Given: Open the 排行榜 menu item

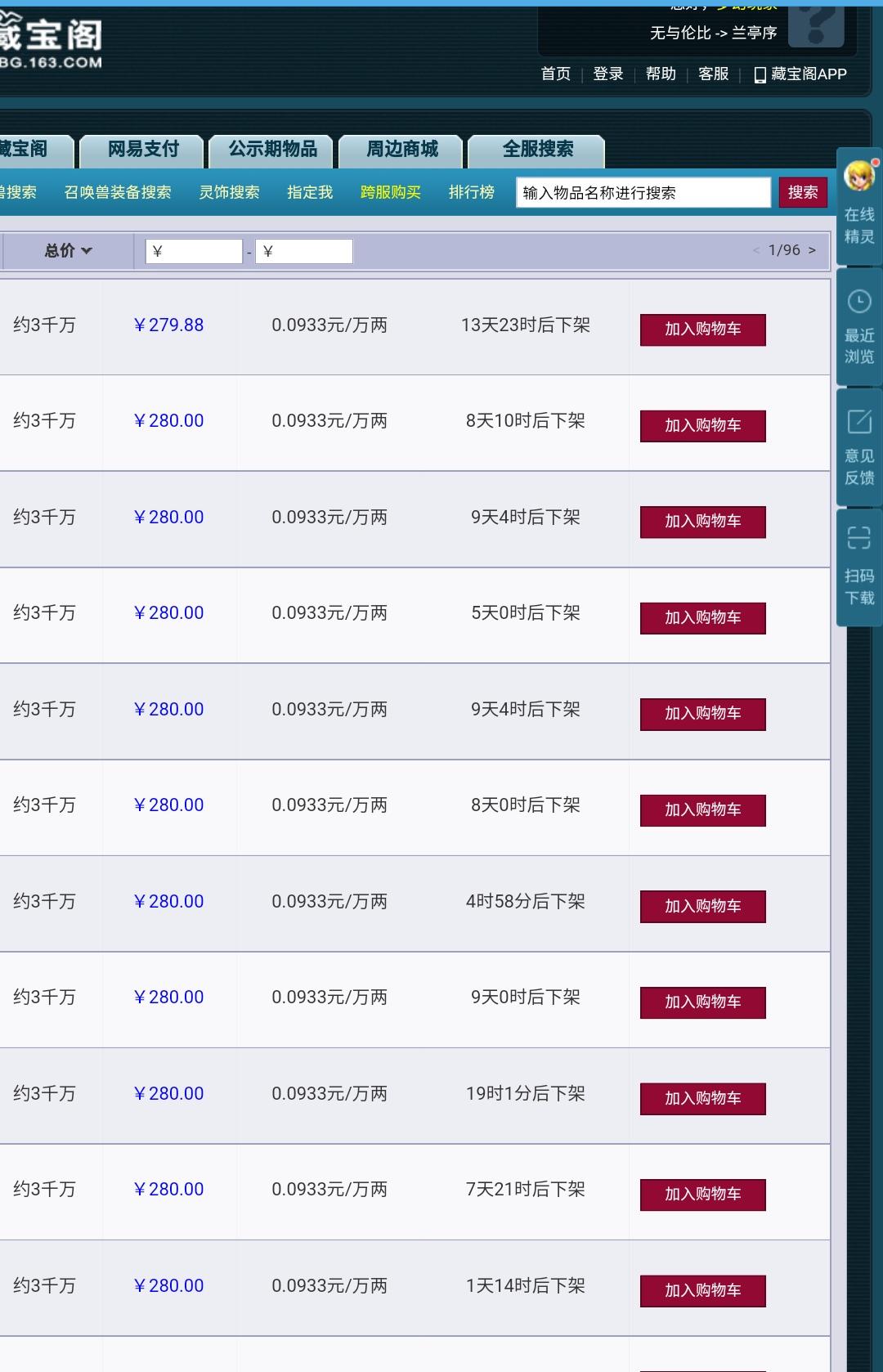Looking at the screenshot, I should [x=471, y=192].
